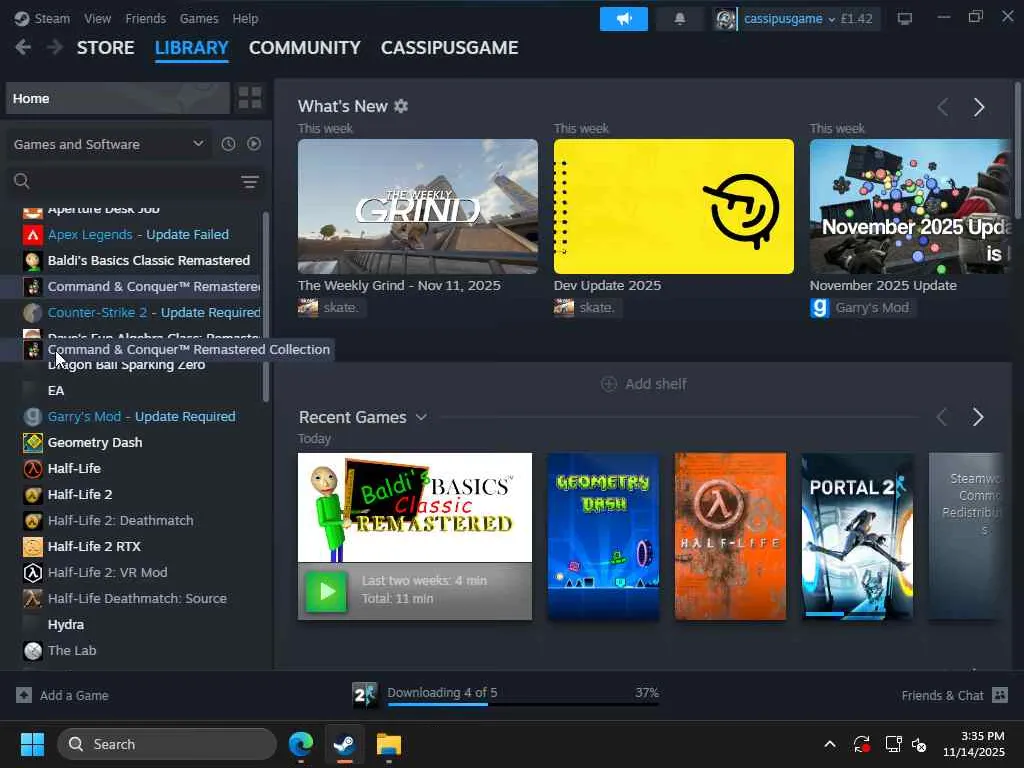Viewport: 1024px width, 768px height.
Task: Open the cassipusgame profile avatar
Action: [725, 19]
